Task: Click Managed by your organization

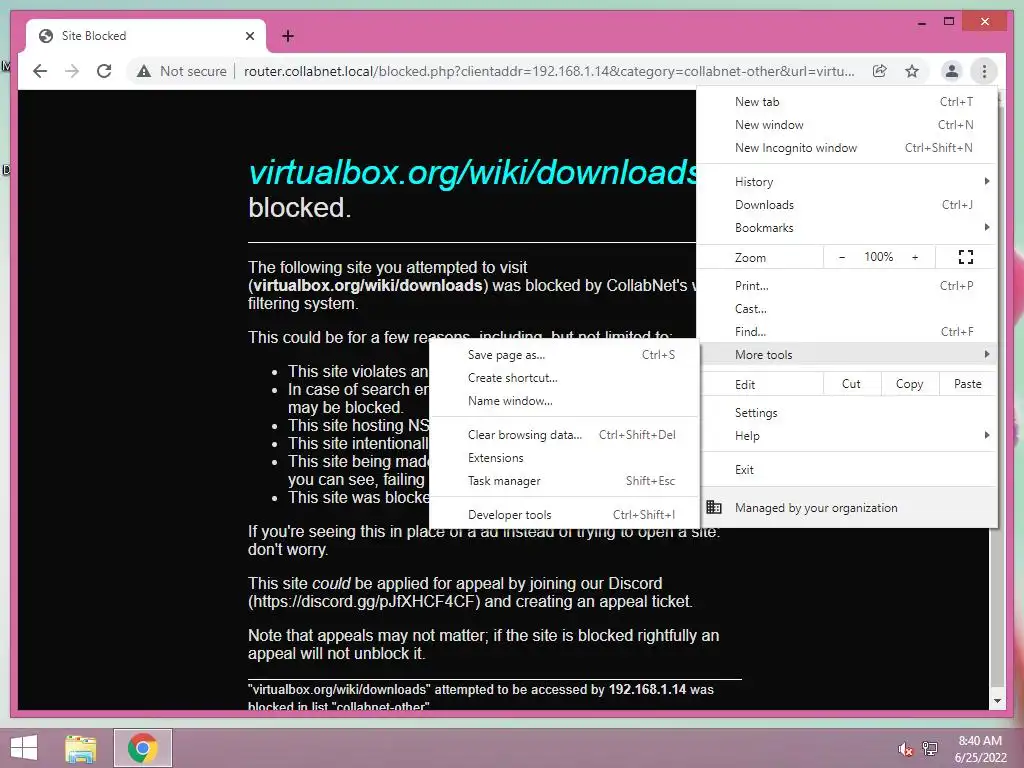Action: point(847,507)
